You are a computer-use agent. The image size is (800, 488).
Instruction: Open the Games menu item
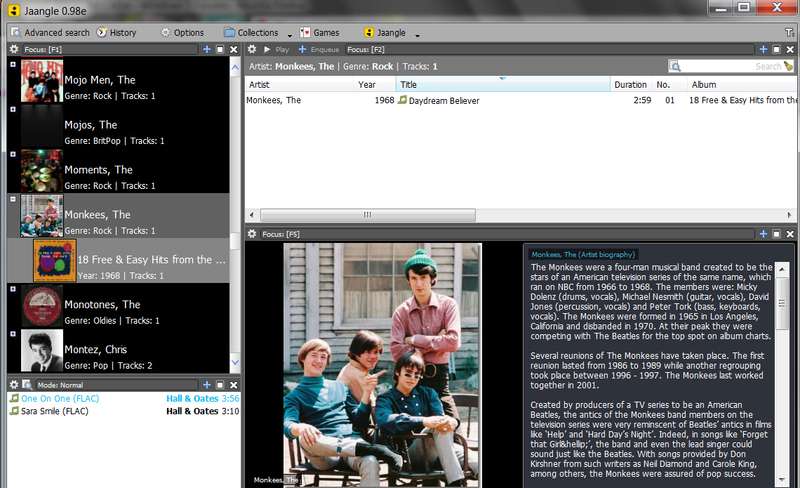(x=320, y=33)
